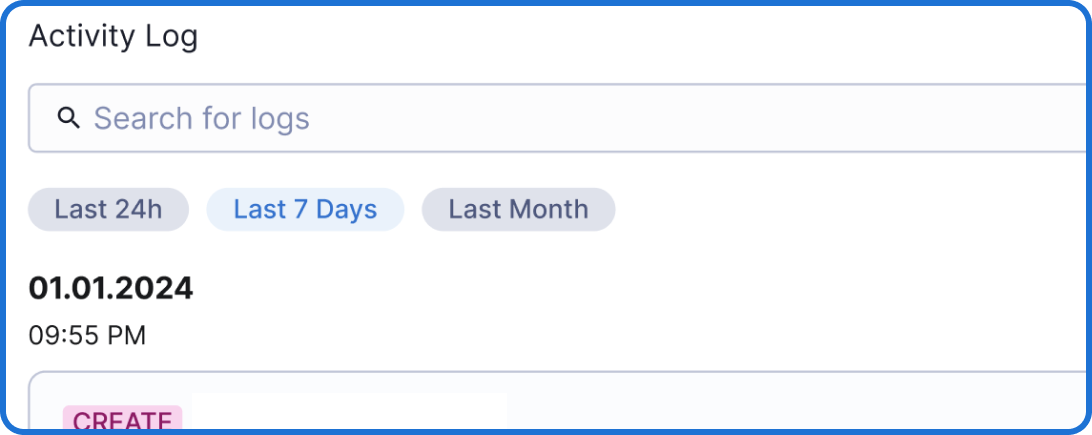
Task: Click the bold date group title 01.01.2024
Action: (x=111, y=288)
